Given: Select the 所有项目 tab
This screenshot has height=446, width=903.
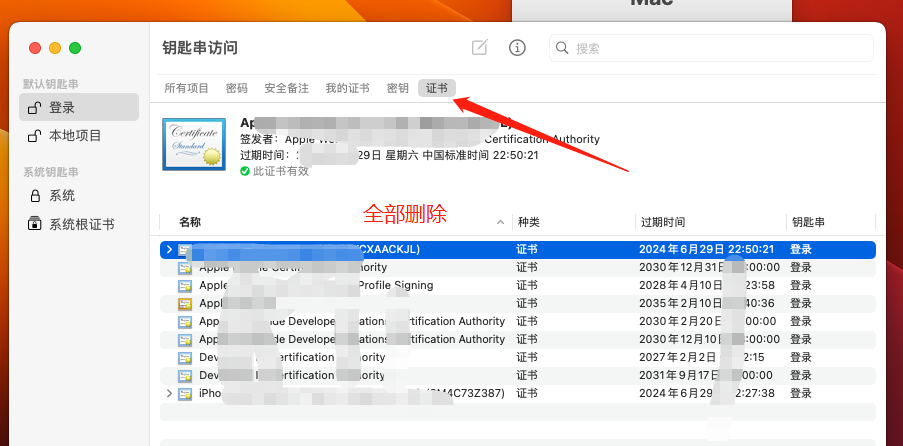Looking at the screenshot, I should [187, 88].
